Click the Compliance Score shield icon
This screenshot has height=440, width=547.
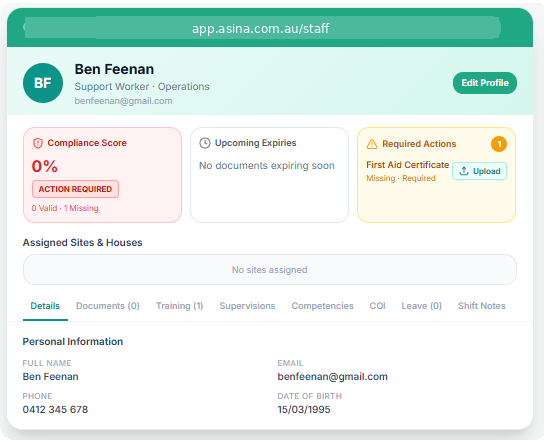click(38, 143)
